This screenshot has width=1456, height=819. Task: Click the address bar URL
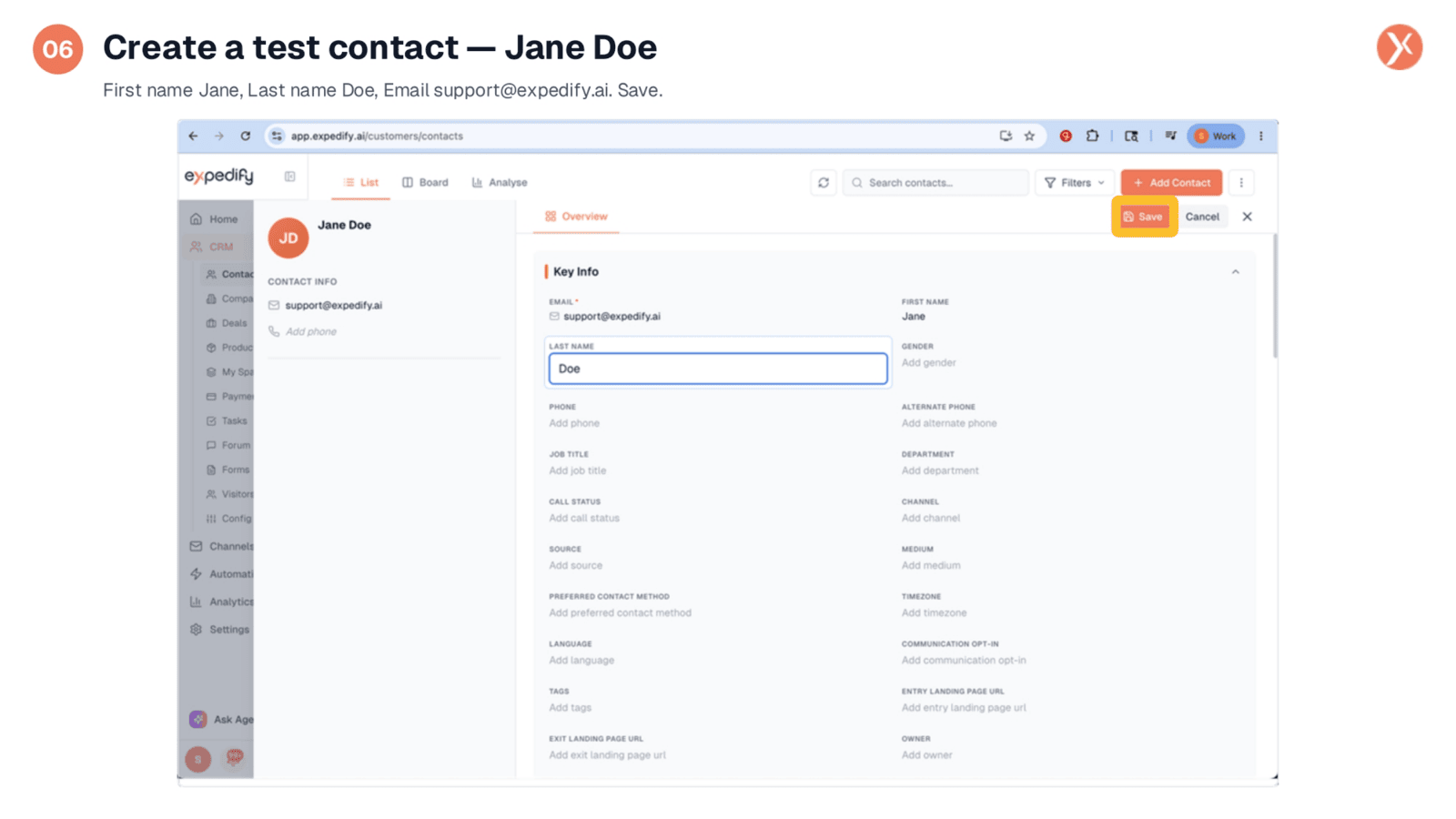(x=377, y=136)
